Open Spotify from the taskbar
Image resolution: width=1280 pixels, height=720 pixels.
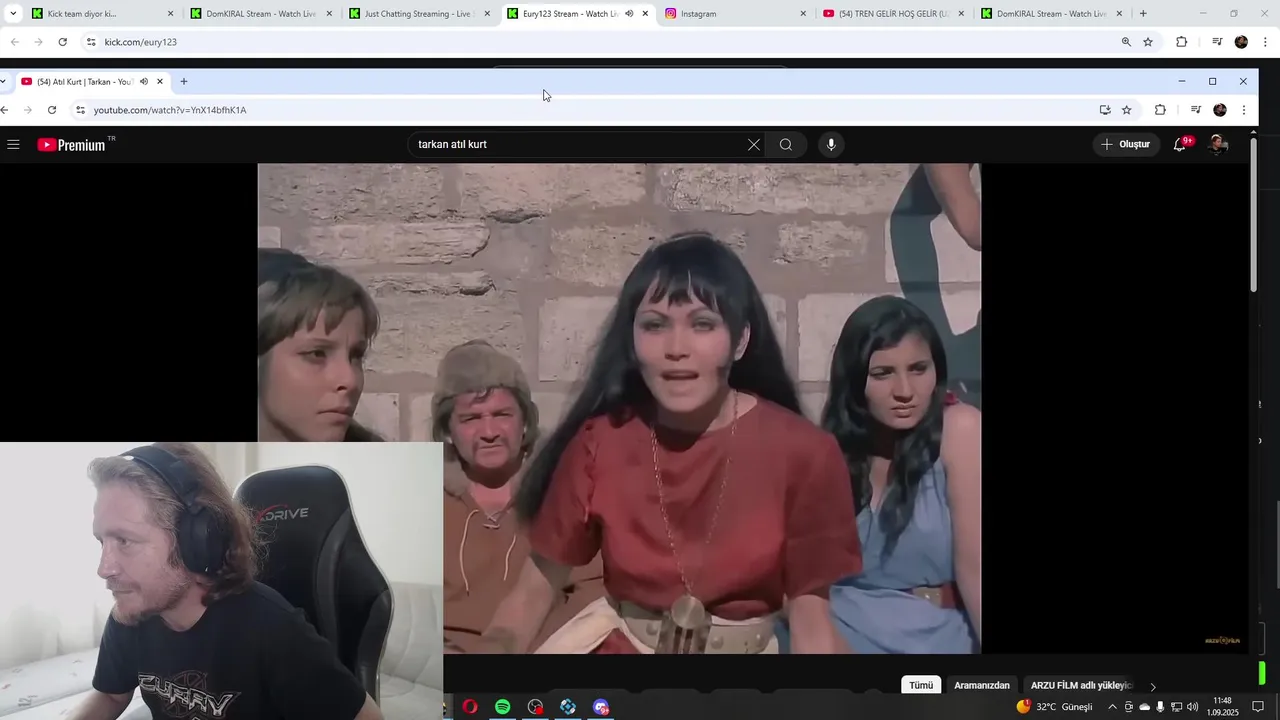click(x=503, y=707)
